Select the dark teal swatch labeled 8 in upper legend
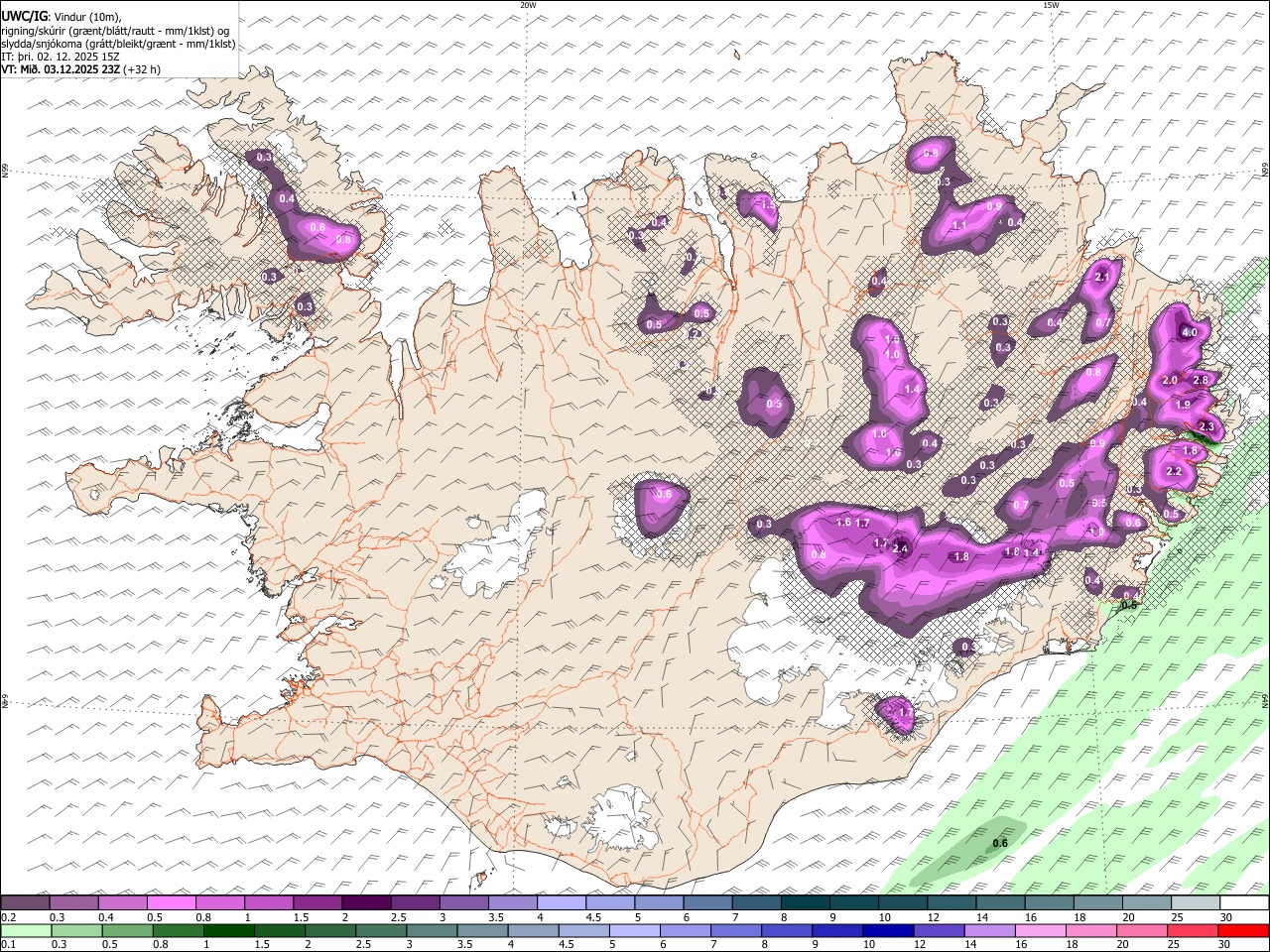 (x=805, y=902)
